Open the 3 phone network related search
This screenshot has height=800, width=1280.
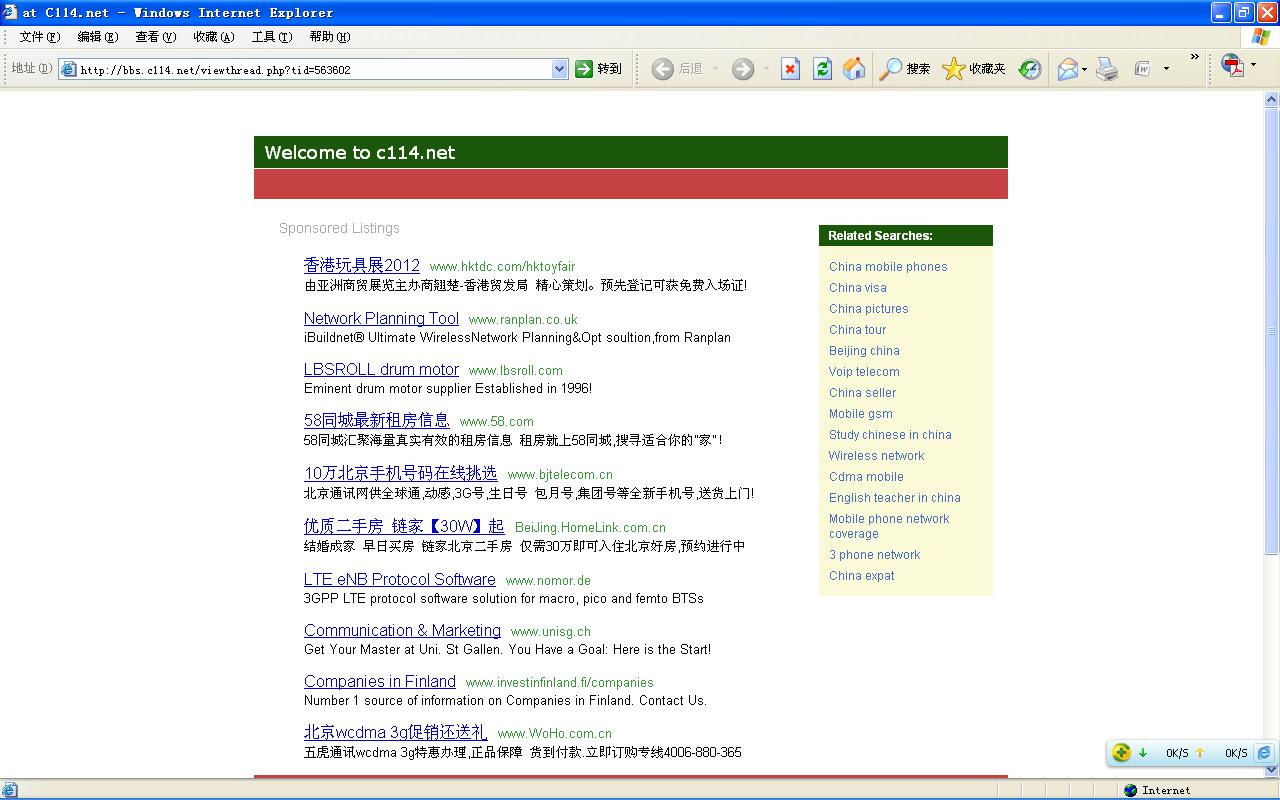coord(875,555)
